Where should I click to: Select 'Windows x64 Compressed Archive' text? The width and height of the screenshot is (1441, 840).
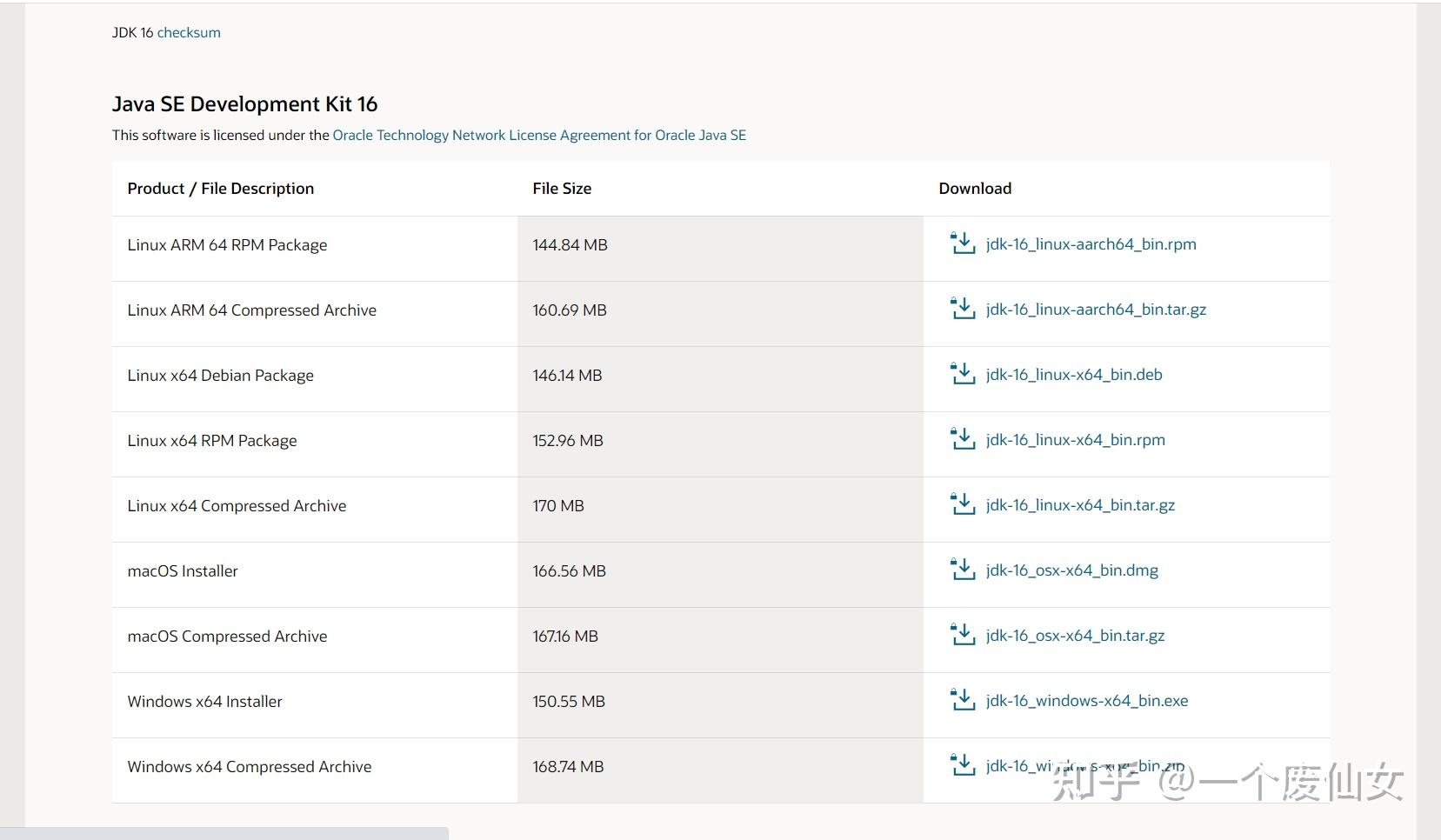coord(249,766)
